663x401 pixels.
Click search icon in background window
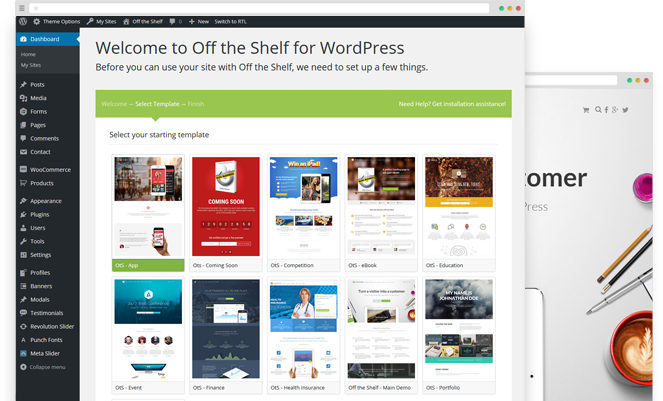(598, 110)
